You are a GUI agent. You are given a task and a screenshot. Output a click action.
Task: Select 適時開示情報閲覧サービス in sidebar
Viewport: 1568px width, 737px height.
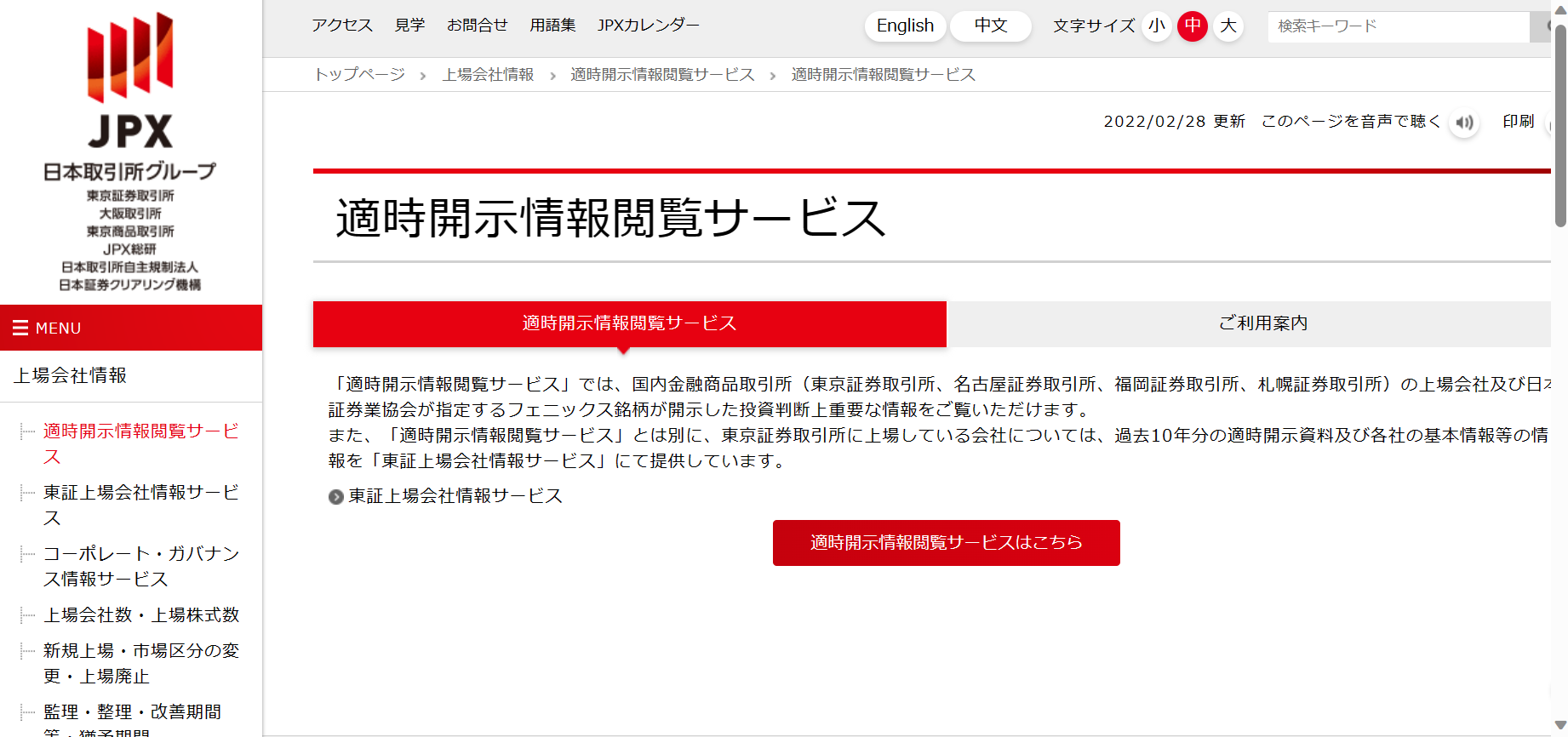click(141, 444)
